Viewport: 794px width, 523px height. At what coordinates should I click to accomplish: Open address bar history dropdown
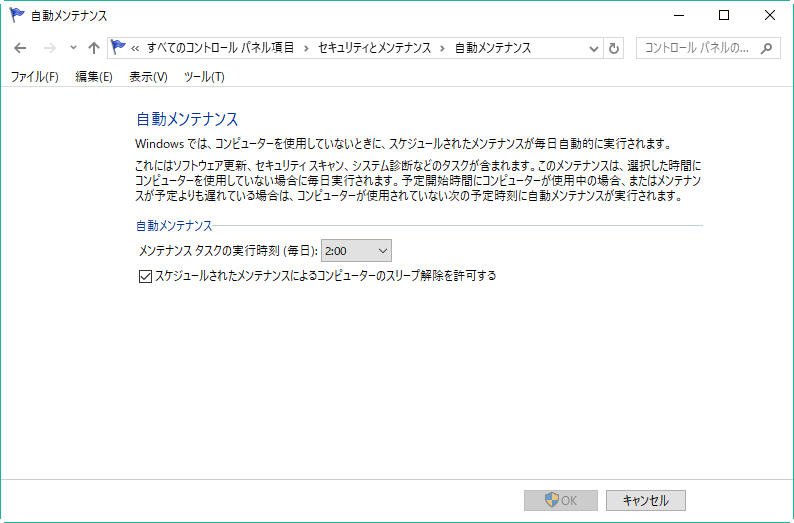pos(593,49)
